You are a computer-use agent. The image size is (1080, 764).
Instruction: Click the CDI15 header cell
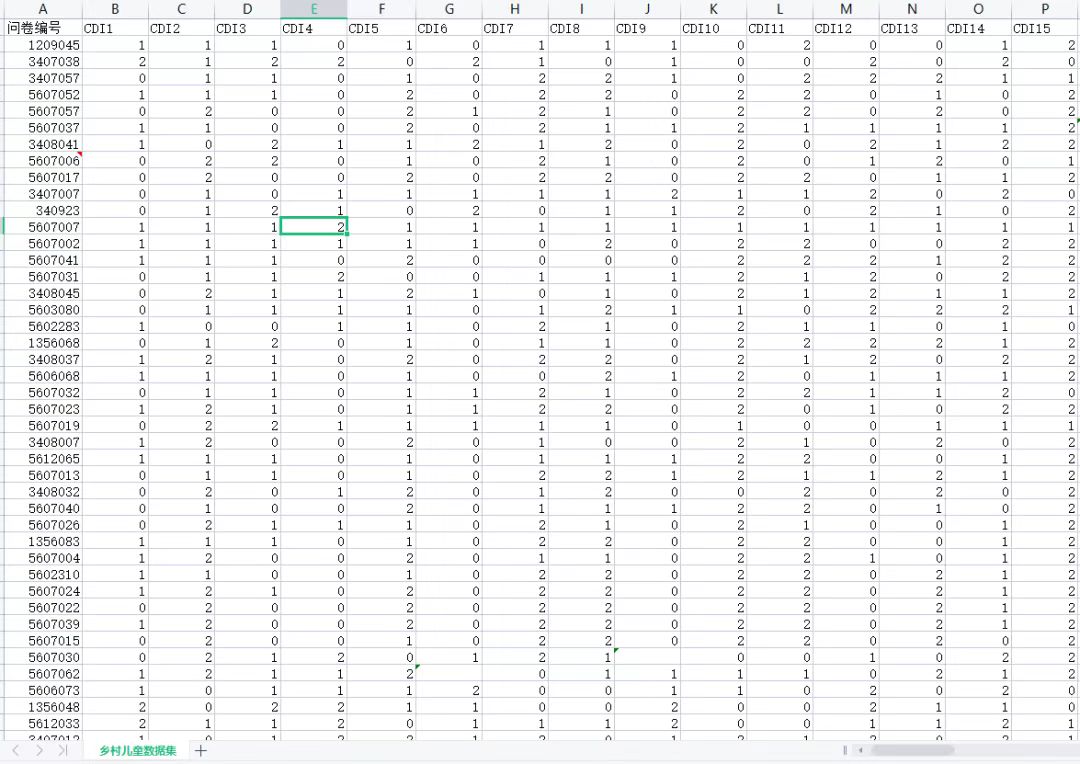tap(1045, 28)
